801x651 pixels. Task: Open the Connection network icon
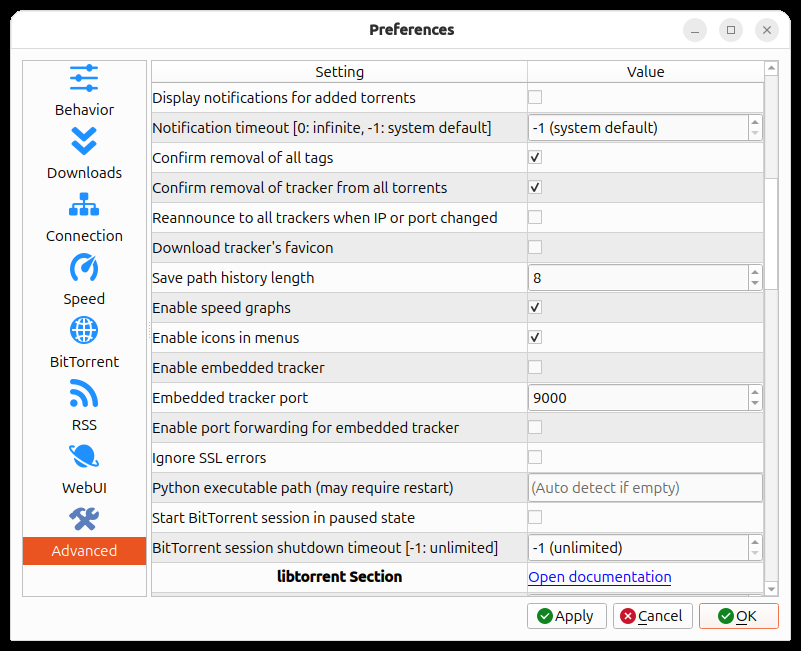pos(84,205)
